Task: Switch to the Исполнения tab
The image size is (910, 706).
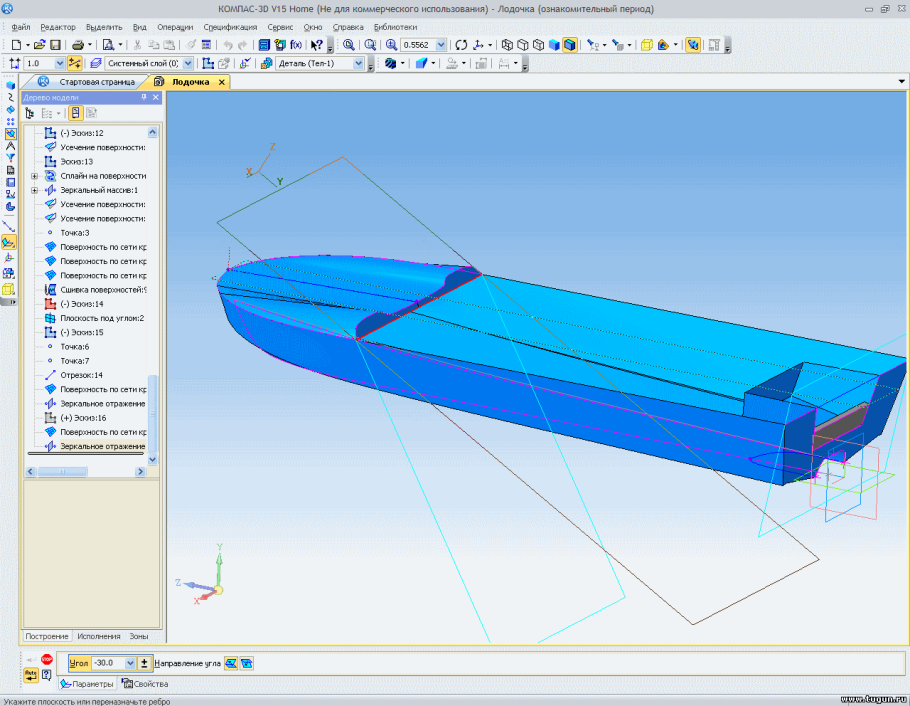Action: [99, 636]
